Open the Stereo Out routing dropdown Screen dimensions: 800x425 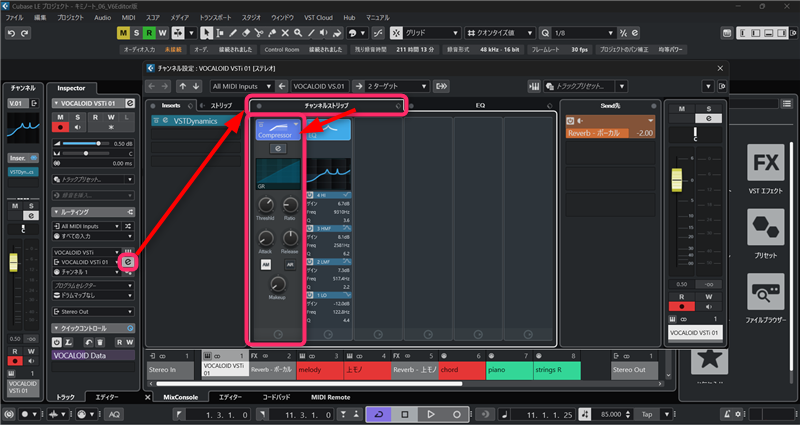coord(93,311)
